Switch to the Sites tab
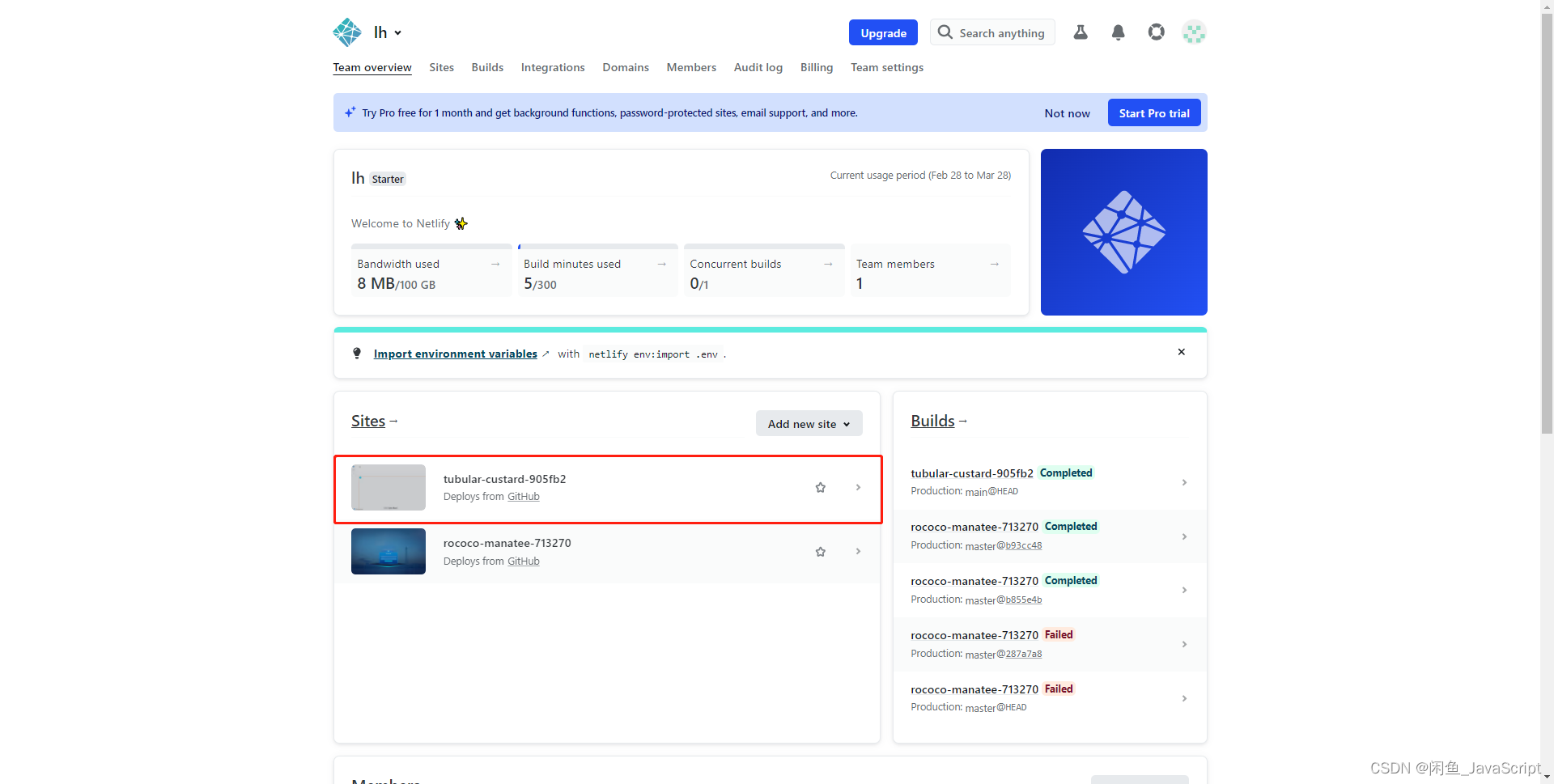This screenshot has height=784, width=1554. click(x=441, y=67)
